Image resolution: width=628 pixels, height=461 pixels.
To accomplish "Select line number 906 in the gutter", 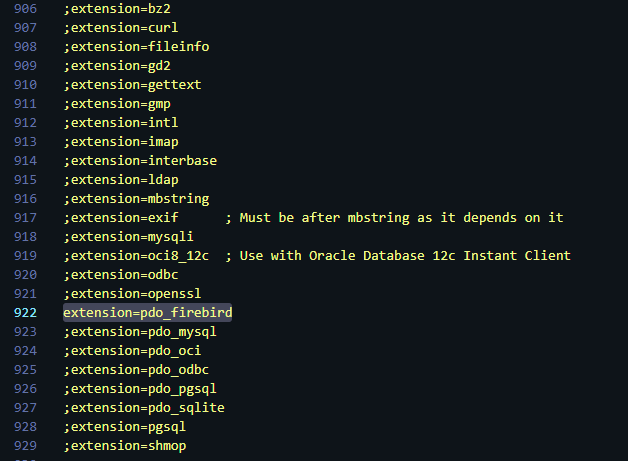I will click(26, 9).
